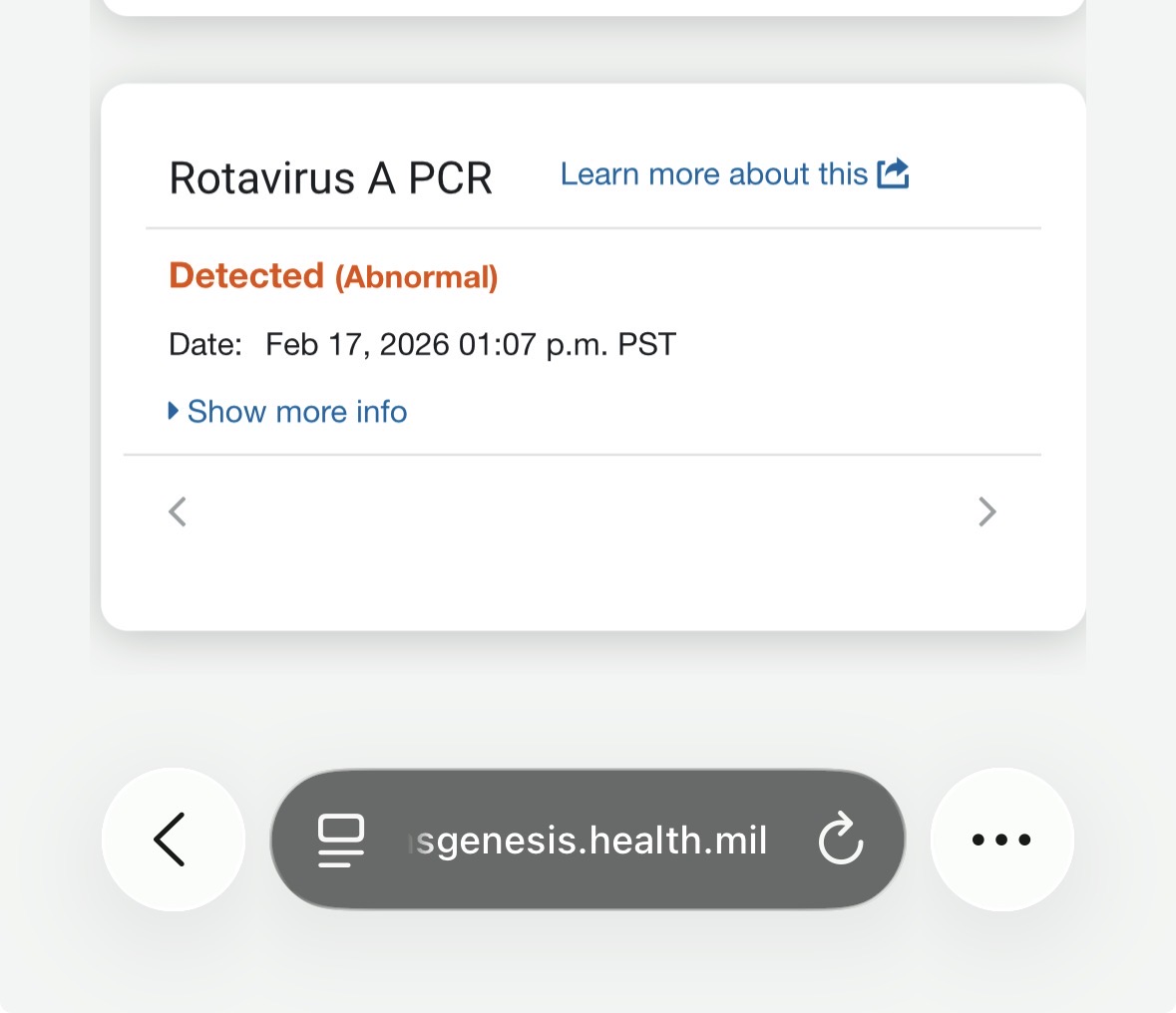The image size is (1176, 1013).
Task: Reload the page with the refresh icon
Action: click(841, 839)
